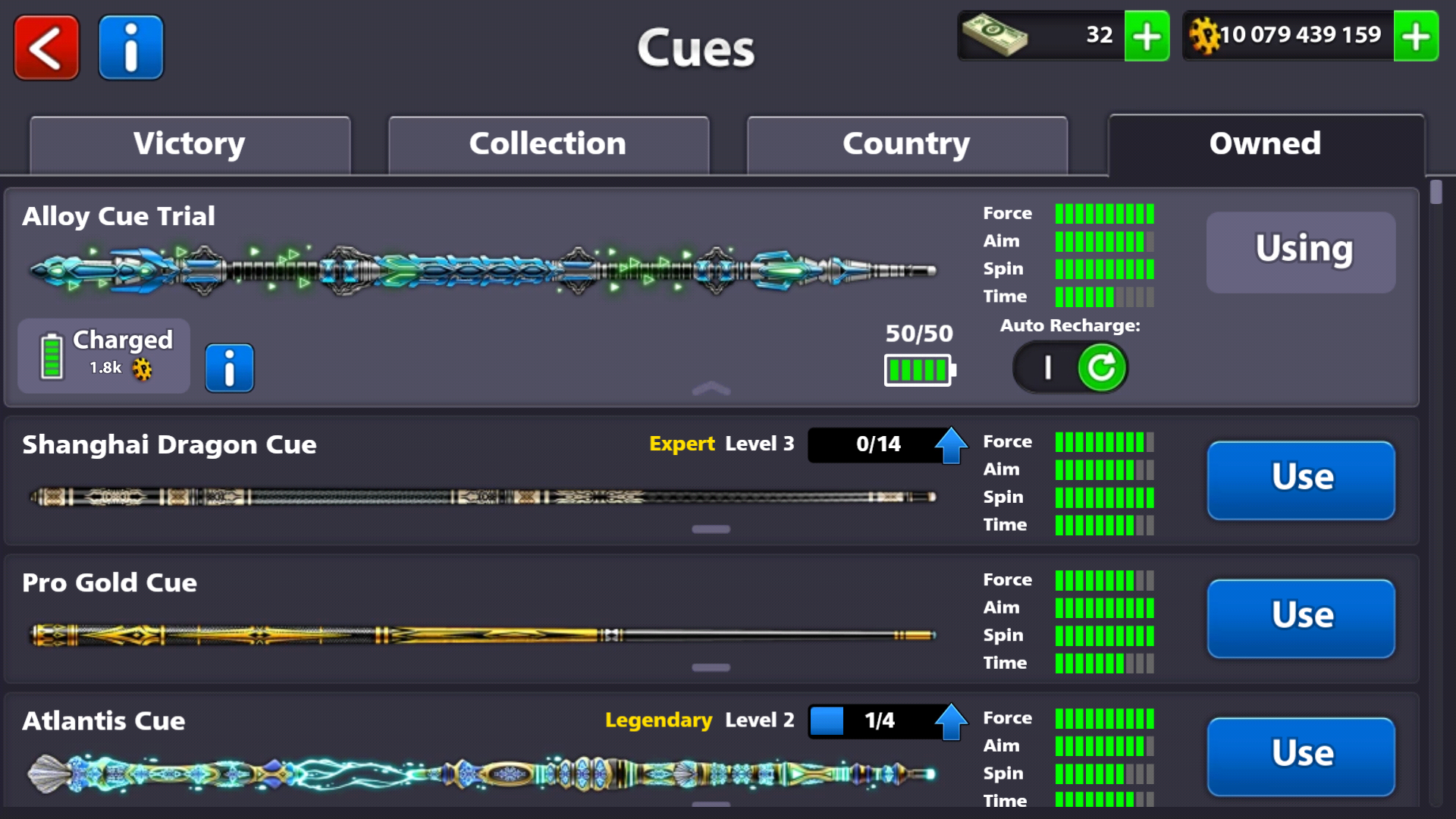Viewport: 1456px width, 819px height.
Task: Expand the Shanghai Dragon Cue details handle
Action: coord(711,529)
